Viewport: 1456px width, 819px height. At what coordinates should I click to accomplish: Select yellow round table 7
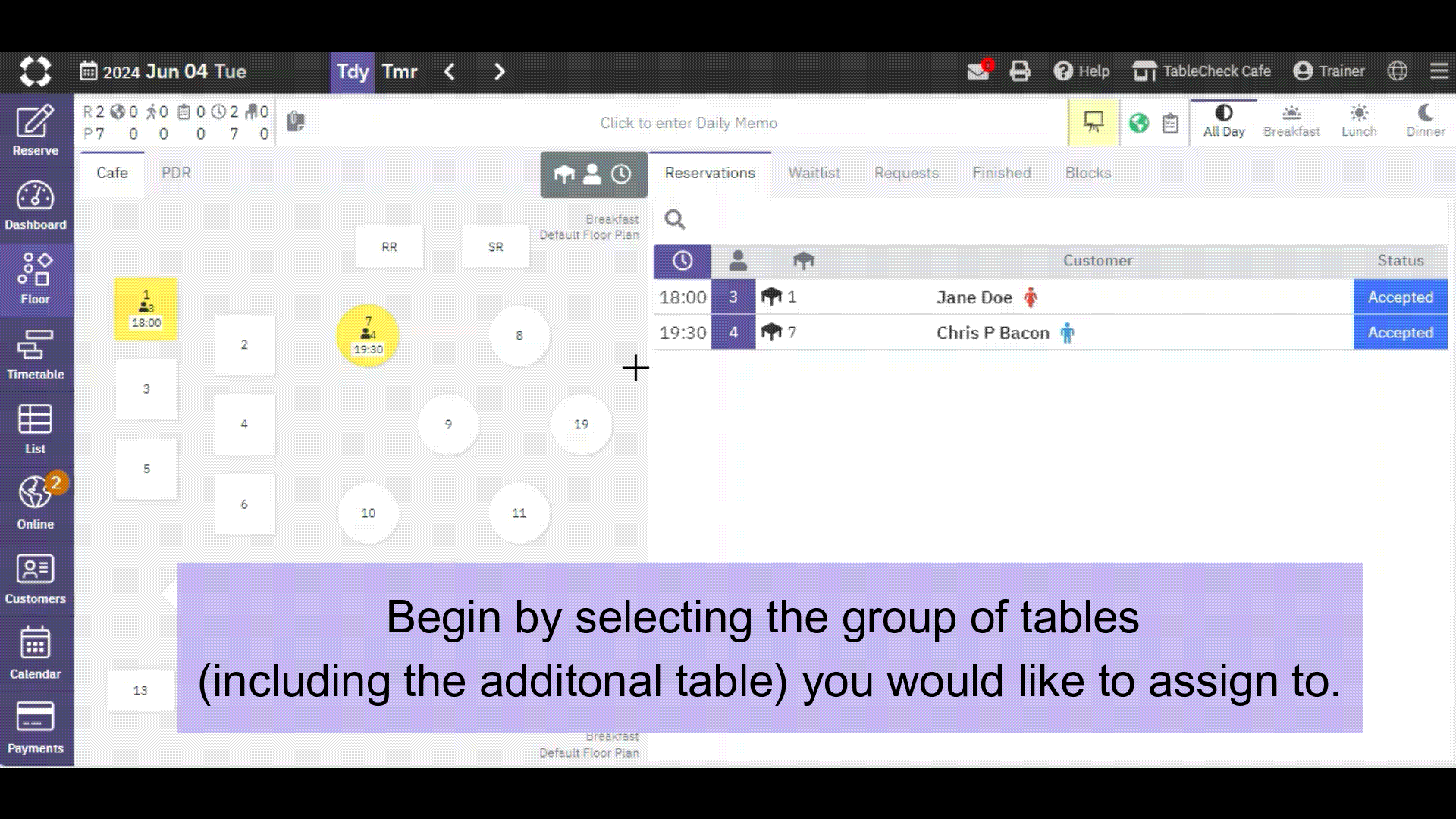click(x=368, y=335)
